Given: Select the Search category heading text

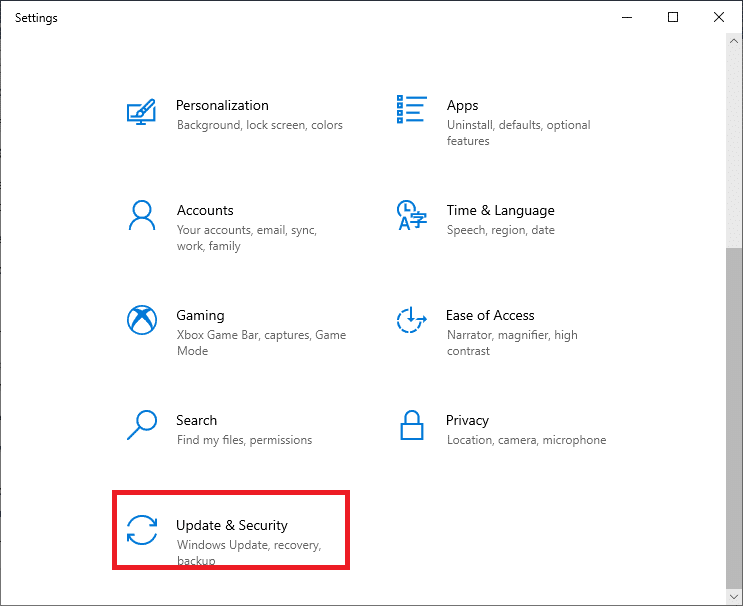Looking at the screenshot, I should [196, 420].
